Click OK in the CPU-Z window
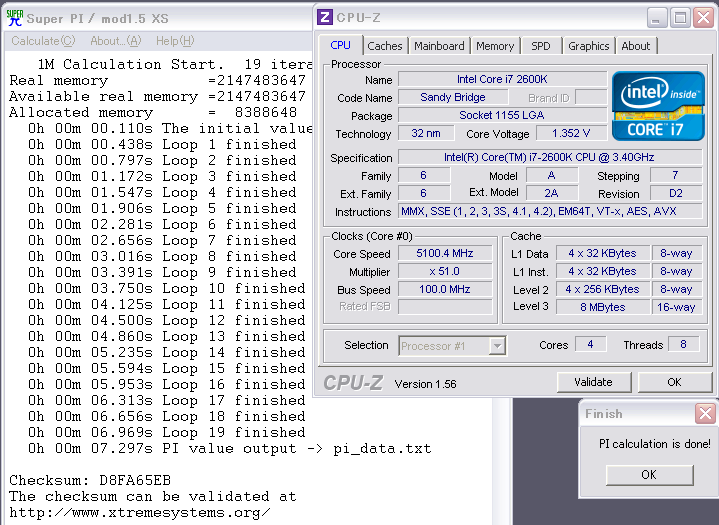The width and height of the screenshot is (719, 525). pyautogui.click(x=674, y=382)
